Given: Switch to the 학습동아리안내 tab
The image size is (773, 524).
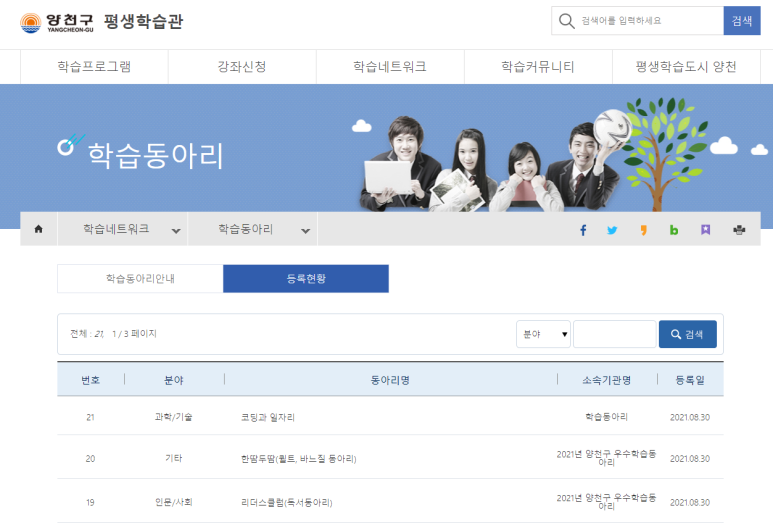Looking at the screenshot, I should click(x=141, y=279).
